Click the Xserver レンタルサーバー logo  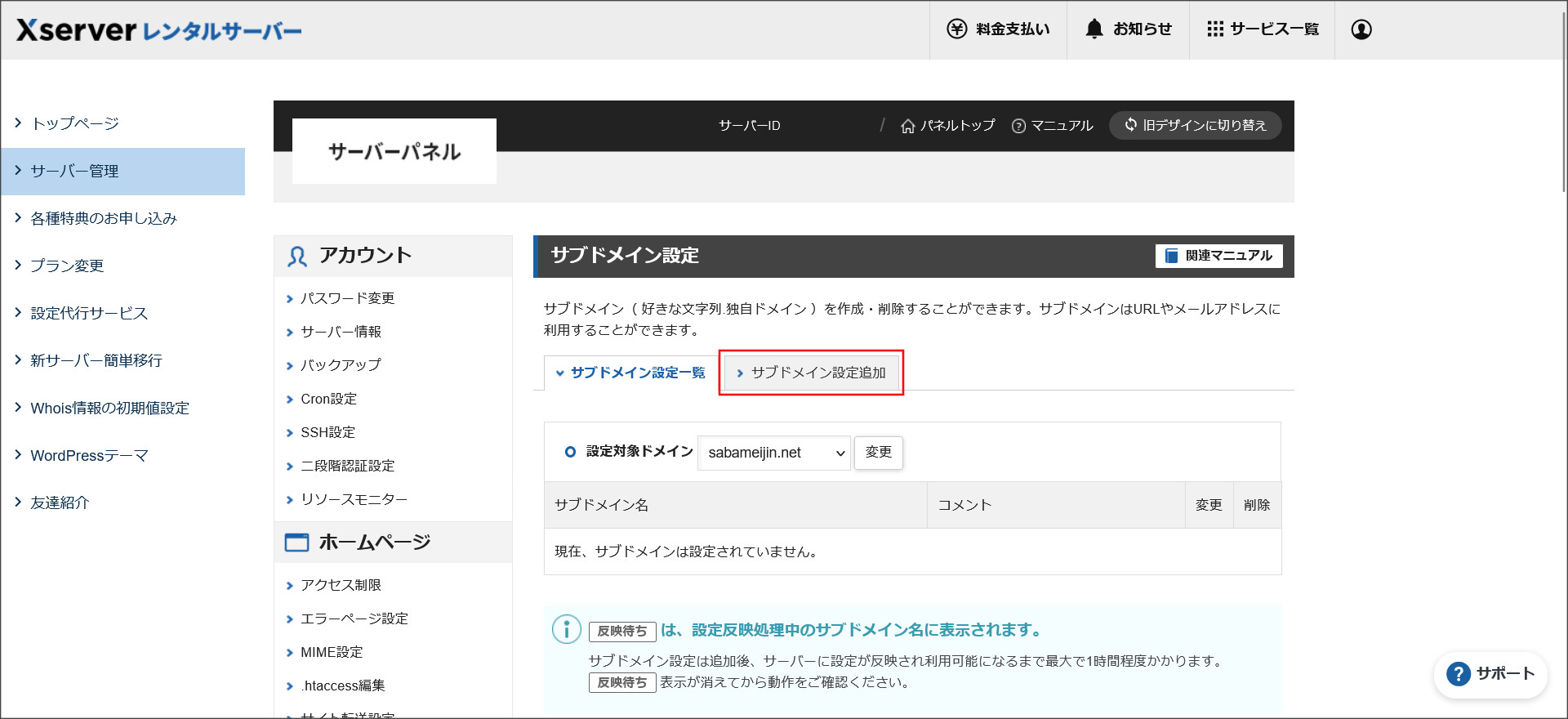(159, 30)
